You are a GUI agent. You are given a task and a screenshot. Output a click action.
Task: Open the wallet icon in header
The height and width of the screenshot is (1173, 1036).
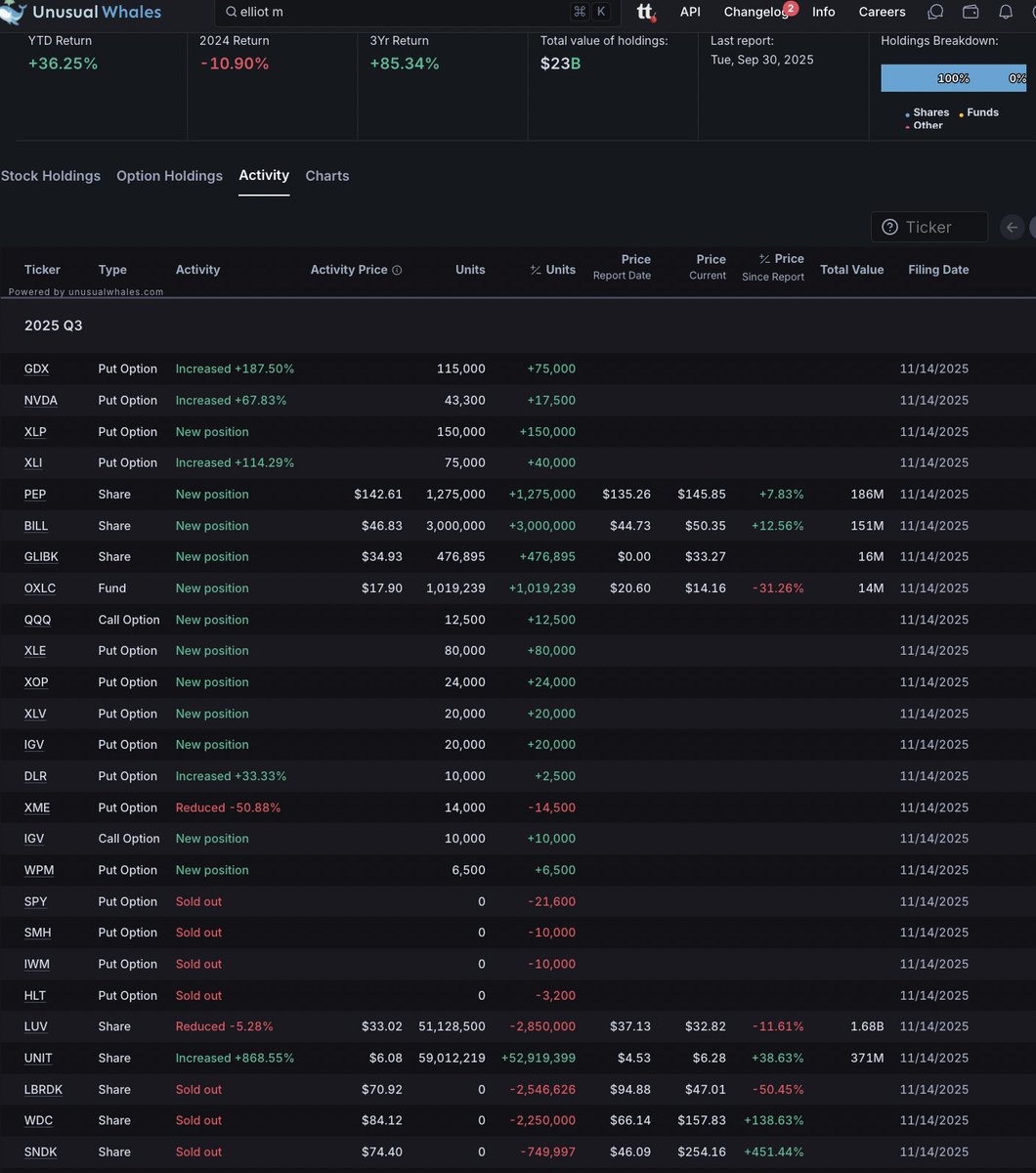(x=971, y=13)
